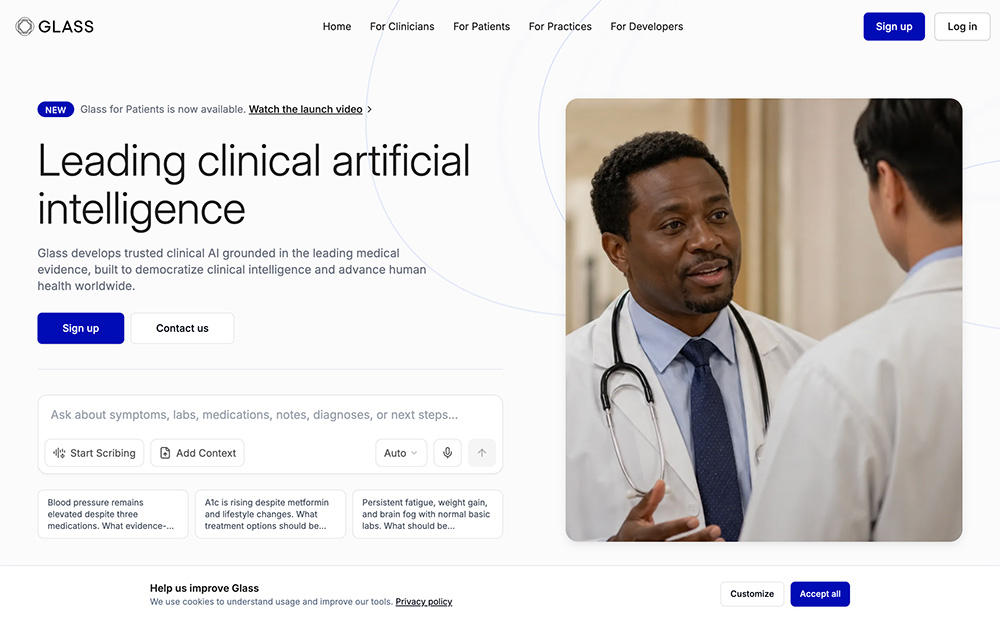Select the Blood pressure remains elevated prompt
This screenshot has height=623, width=1000.
point(113,514)
